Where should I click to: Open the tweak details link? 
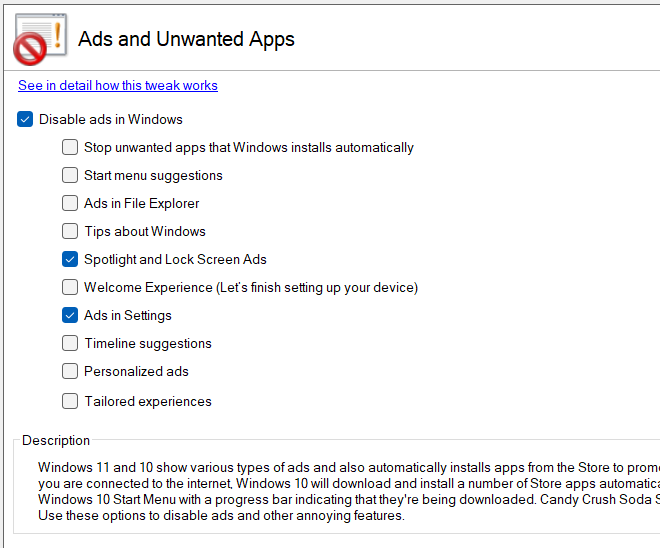coord(118,86)
